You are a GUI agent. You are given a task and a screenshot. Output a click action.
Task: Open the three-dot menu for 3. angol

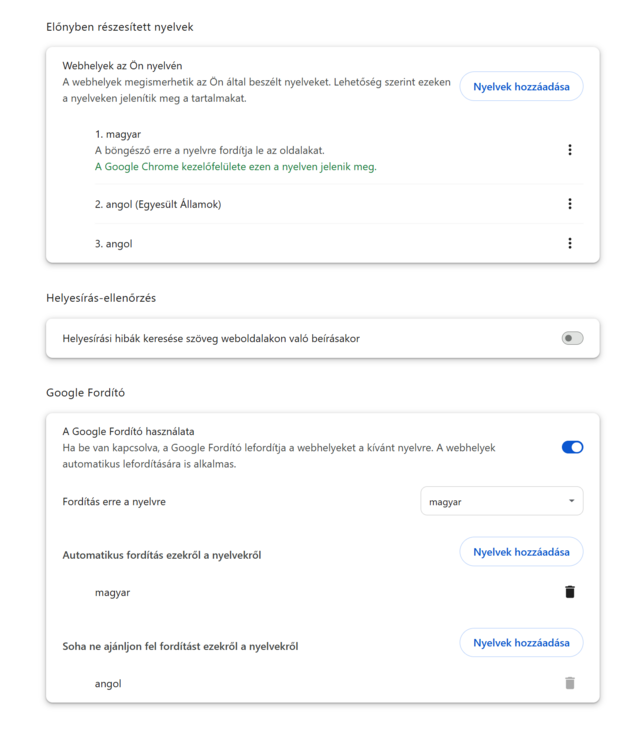570,243
